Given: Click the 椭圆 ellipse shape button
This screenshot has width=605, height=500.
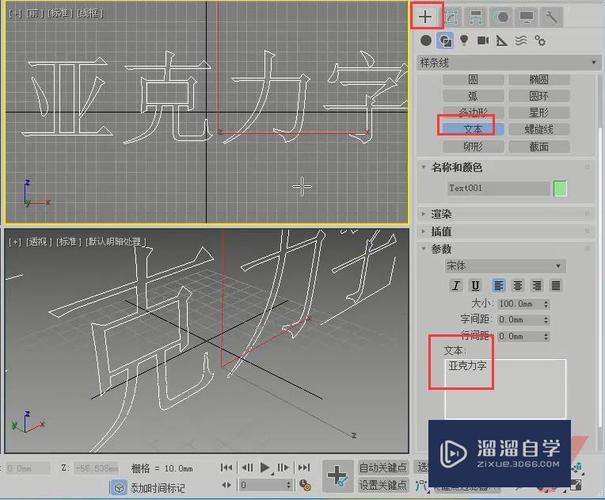Looking at the screenshot, I should pos(539,79).
